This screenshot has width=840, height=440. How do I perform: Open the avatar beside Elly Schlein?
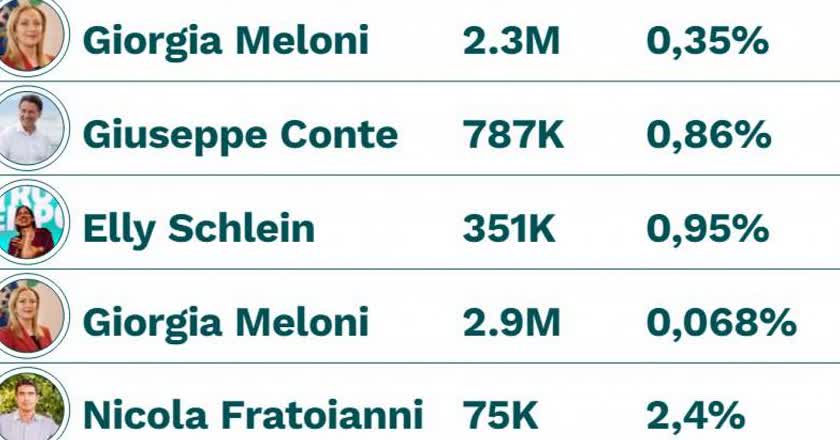point(30,223)
